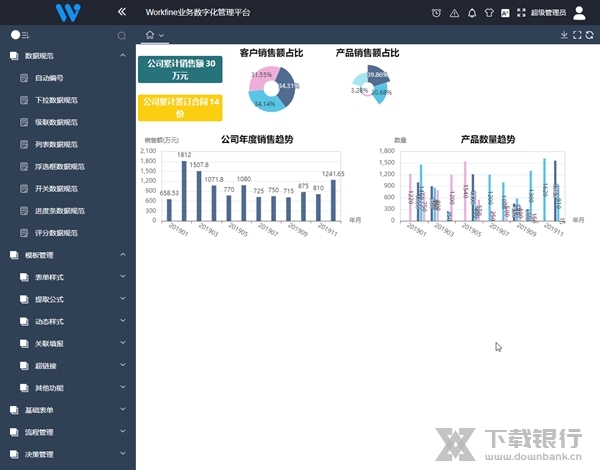
Task: Expand the 流程管理 menu group
Action: tap(122, 432)
